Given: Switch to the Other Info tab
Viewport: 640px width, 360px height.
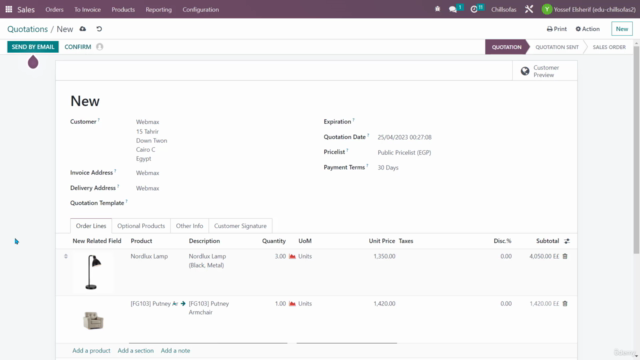Looking at the screenshot, I should coord(189,226).
